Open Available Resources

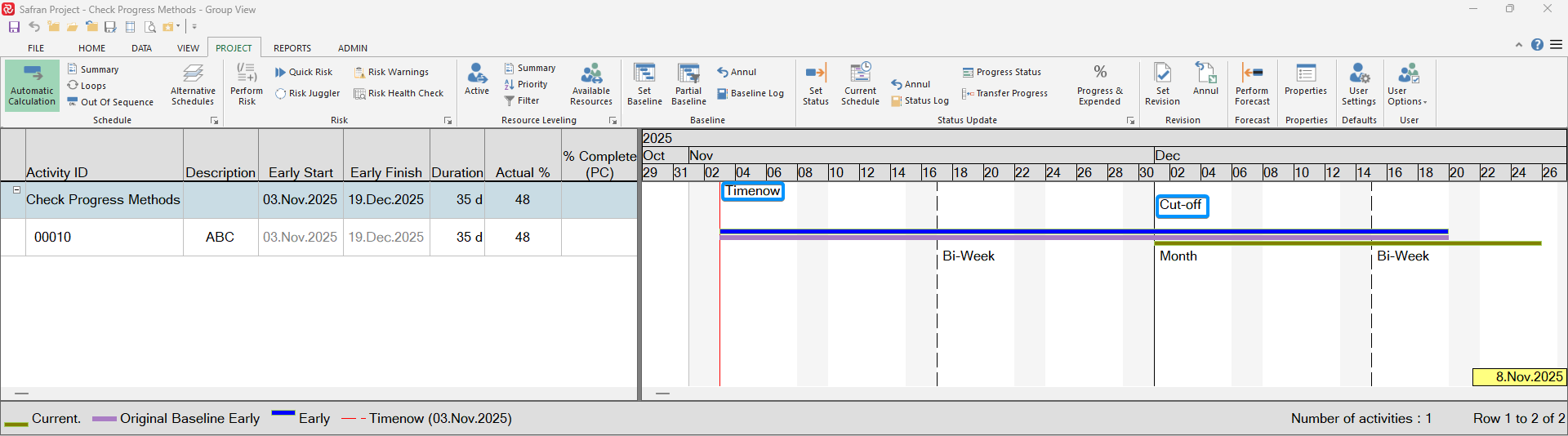[591, 85]
